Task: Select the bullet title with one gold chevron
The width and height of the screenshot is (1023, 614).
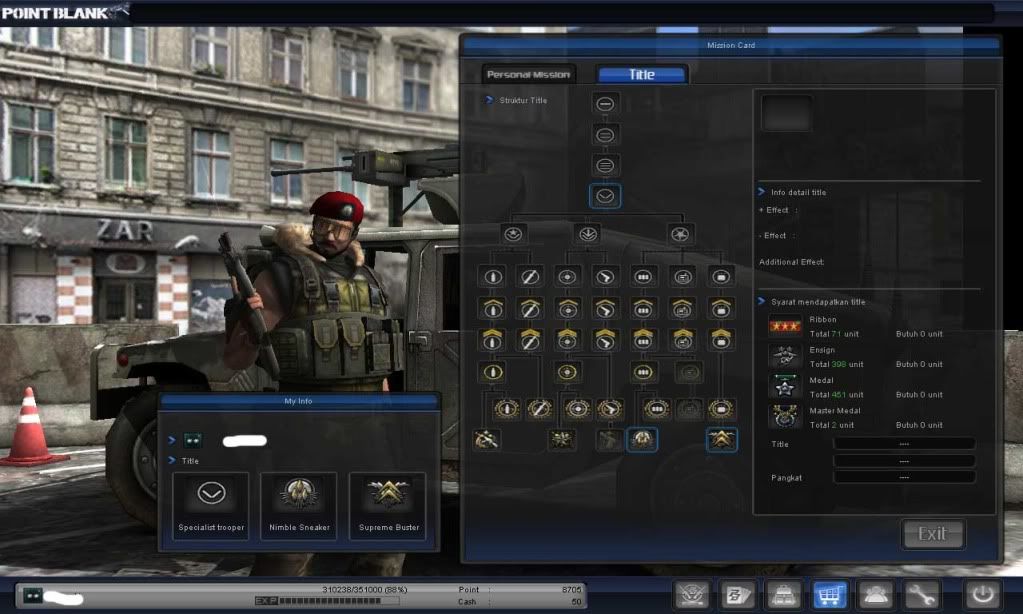Action: 493,307
